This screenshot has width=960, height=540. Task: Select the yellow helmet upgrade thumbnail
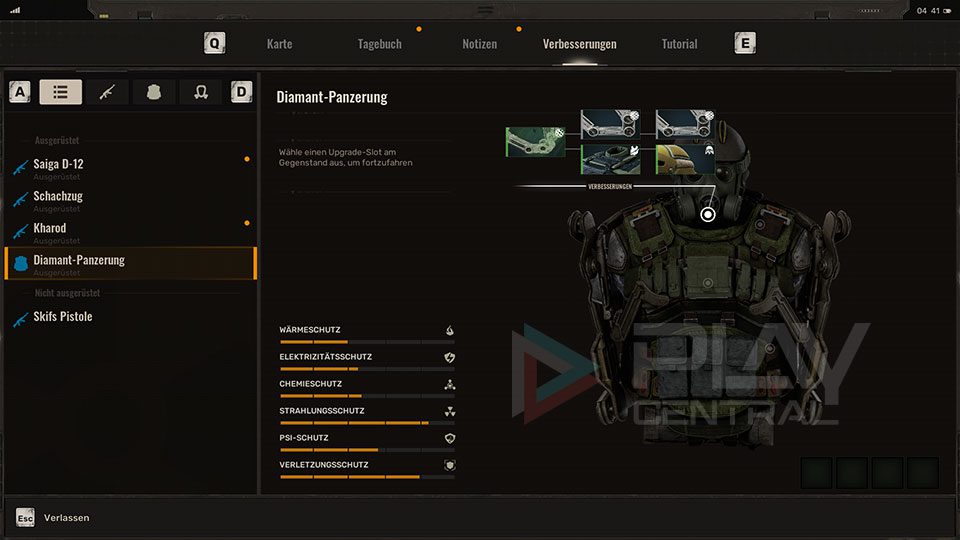pyautogui.click(x=685, y=159)
